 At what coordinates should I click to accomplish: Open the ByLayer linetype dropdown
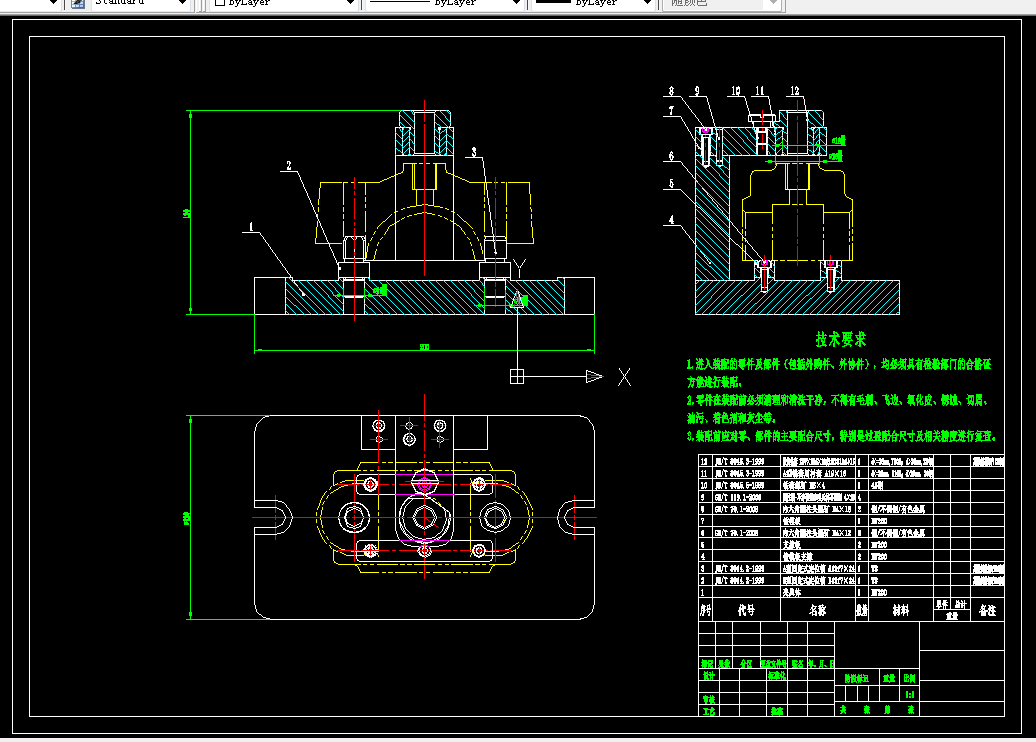click(444, 3)
